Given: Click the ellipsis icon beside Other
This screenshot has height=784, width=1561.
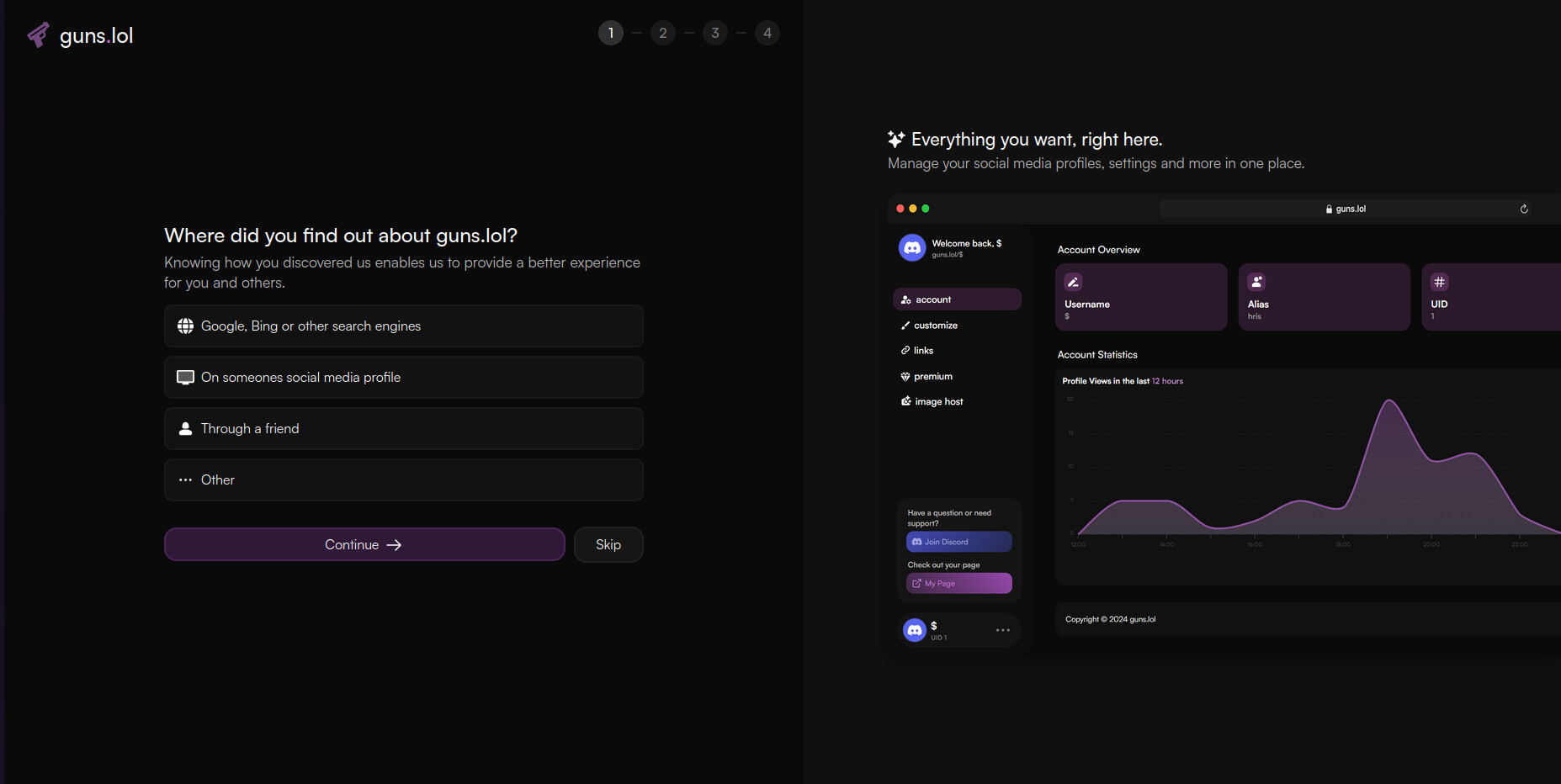Looking at the screenshot, I should (x=185, y=480).
